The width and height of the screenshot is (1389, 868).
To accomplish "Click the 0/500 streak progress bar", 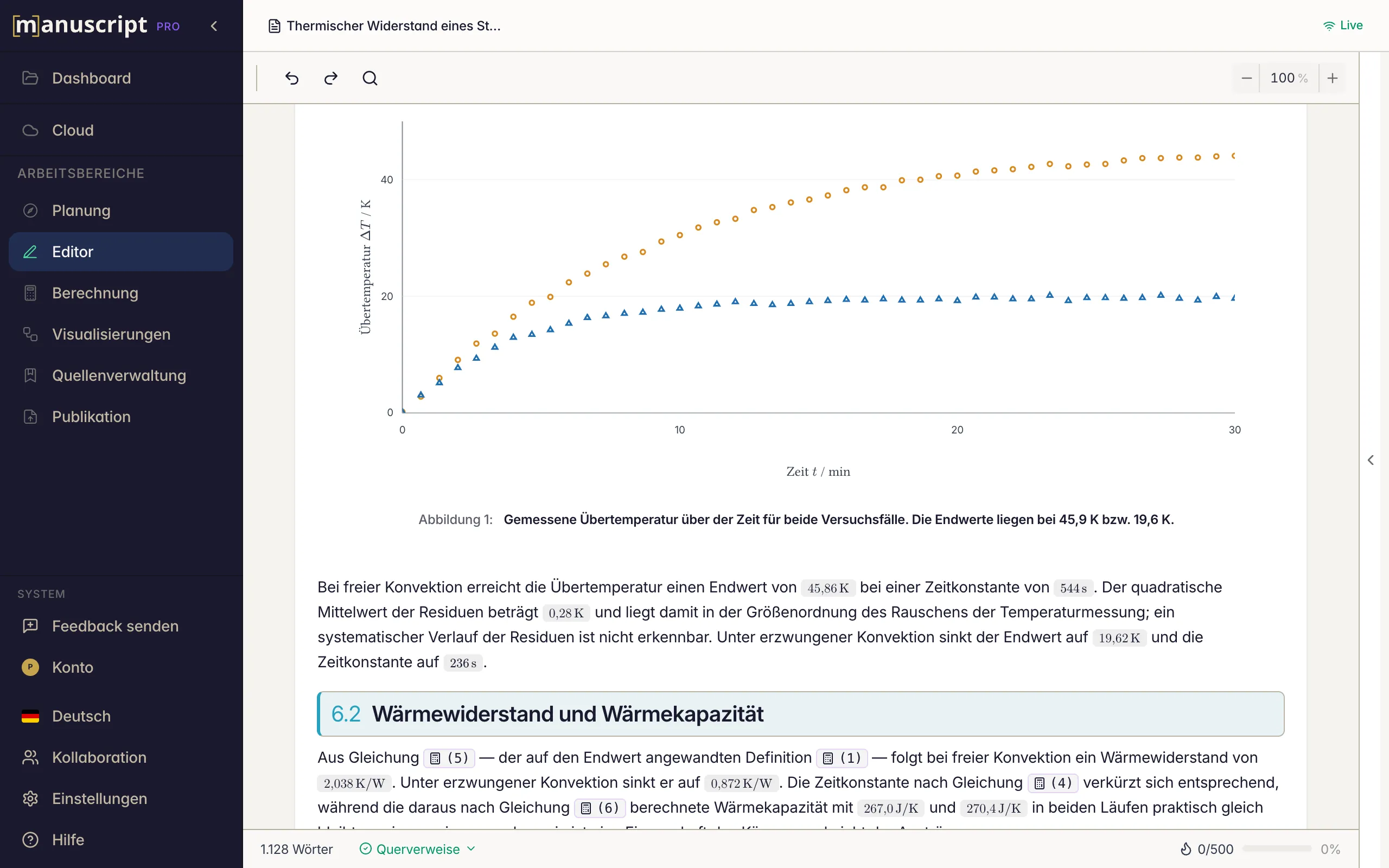I will coord(1277,848).
